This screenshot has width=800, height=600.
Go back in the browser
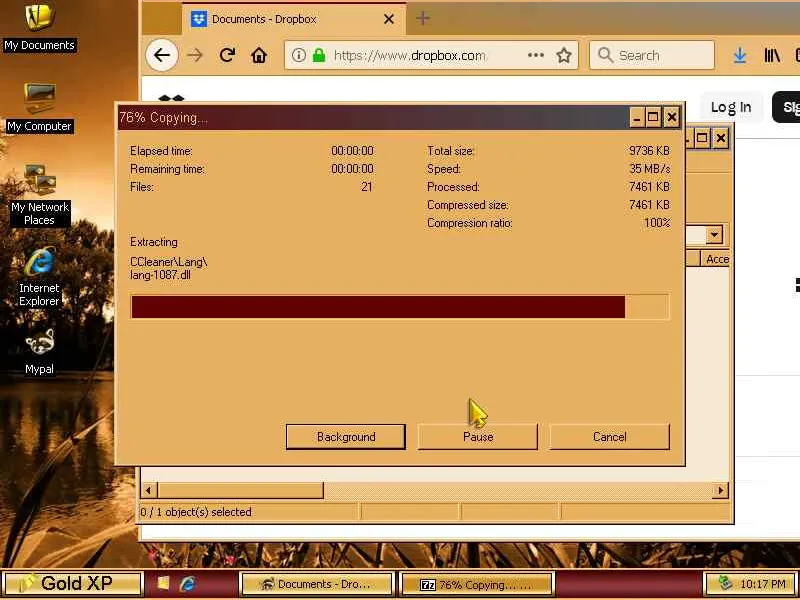(x=162, y=55)
